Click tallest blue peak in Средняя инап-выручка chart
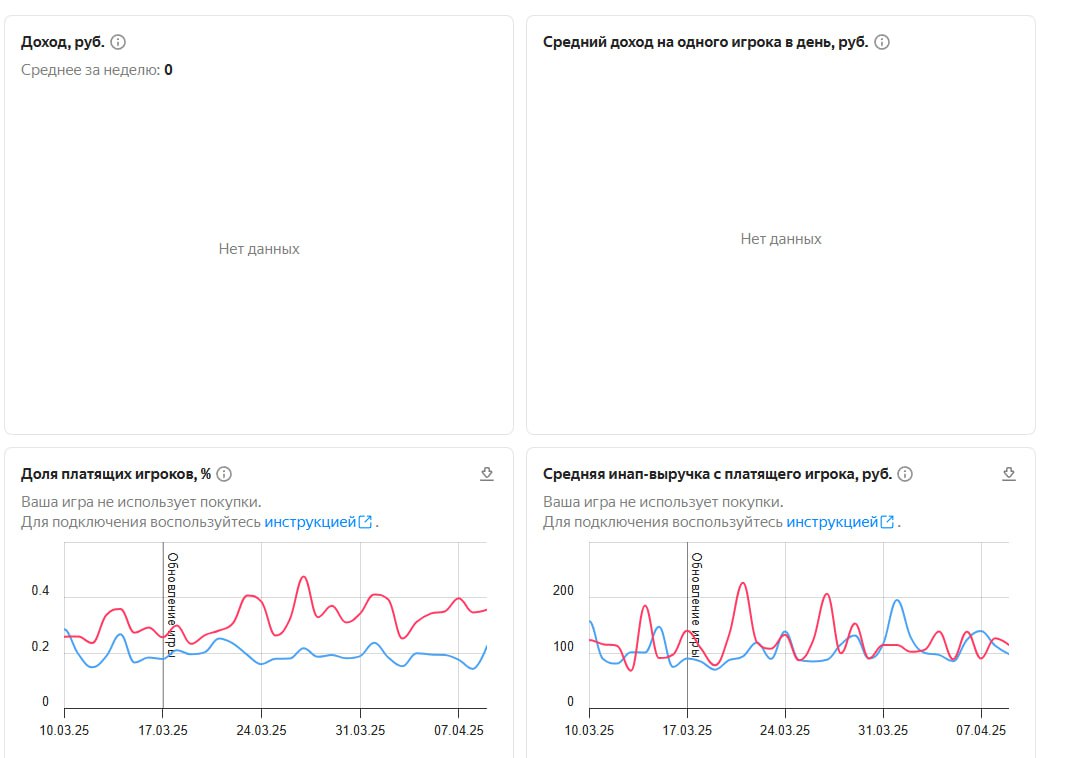This screenshot has height=758, width=1082. (897, 601)
